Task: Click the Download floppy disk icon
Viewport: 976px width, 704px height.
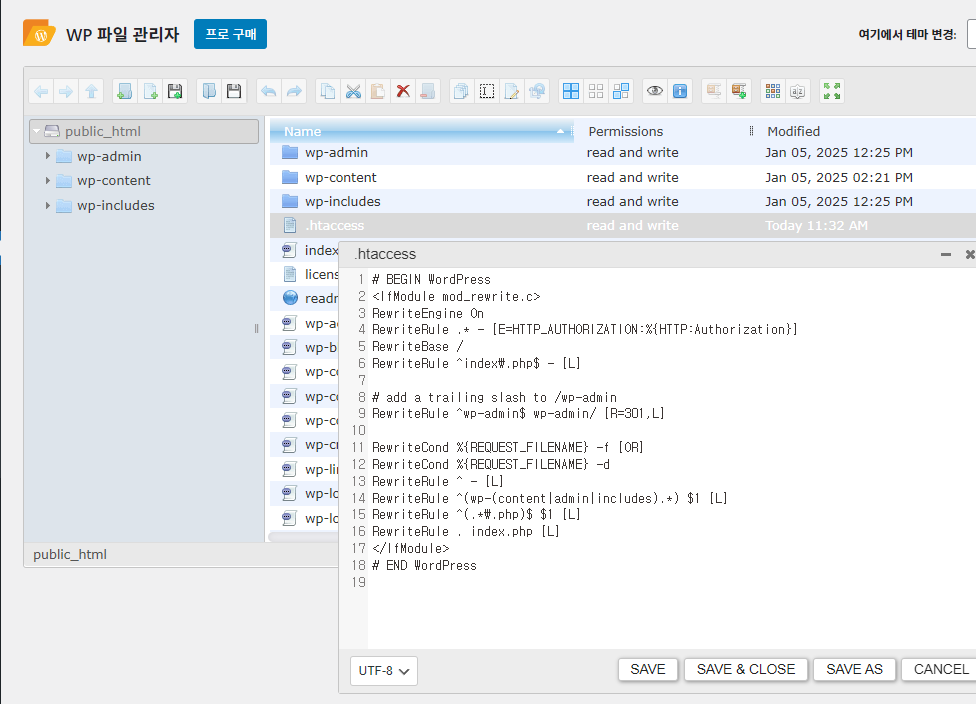Action: (x=234, y=92)
